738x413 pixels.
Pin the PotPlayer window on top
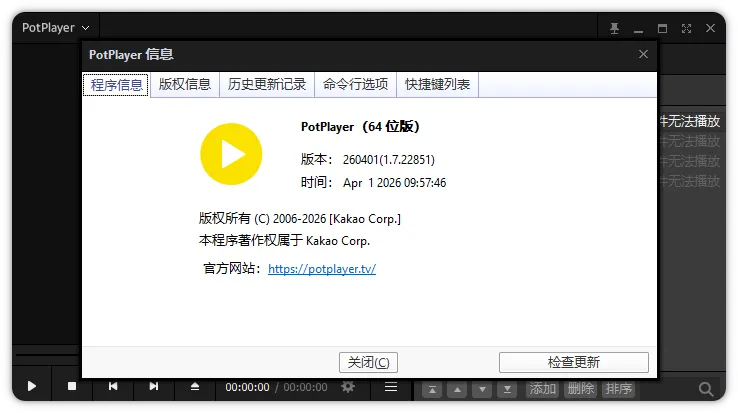click(x=614, y=29)
